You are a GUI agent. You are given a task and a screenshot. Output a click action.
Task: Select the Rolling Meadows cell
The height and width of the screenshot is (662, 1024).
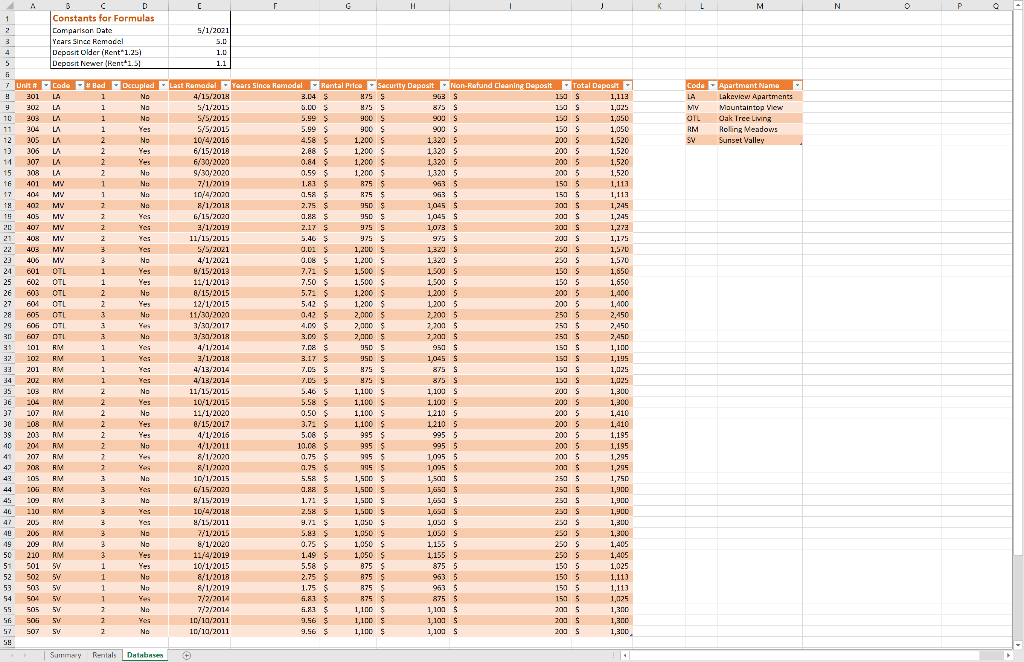click(x=760, y=129)
